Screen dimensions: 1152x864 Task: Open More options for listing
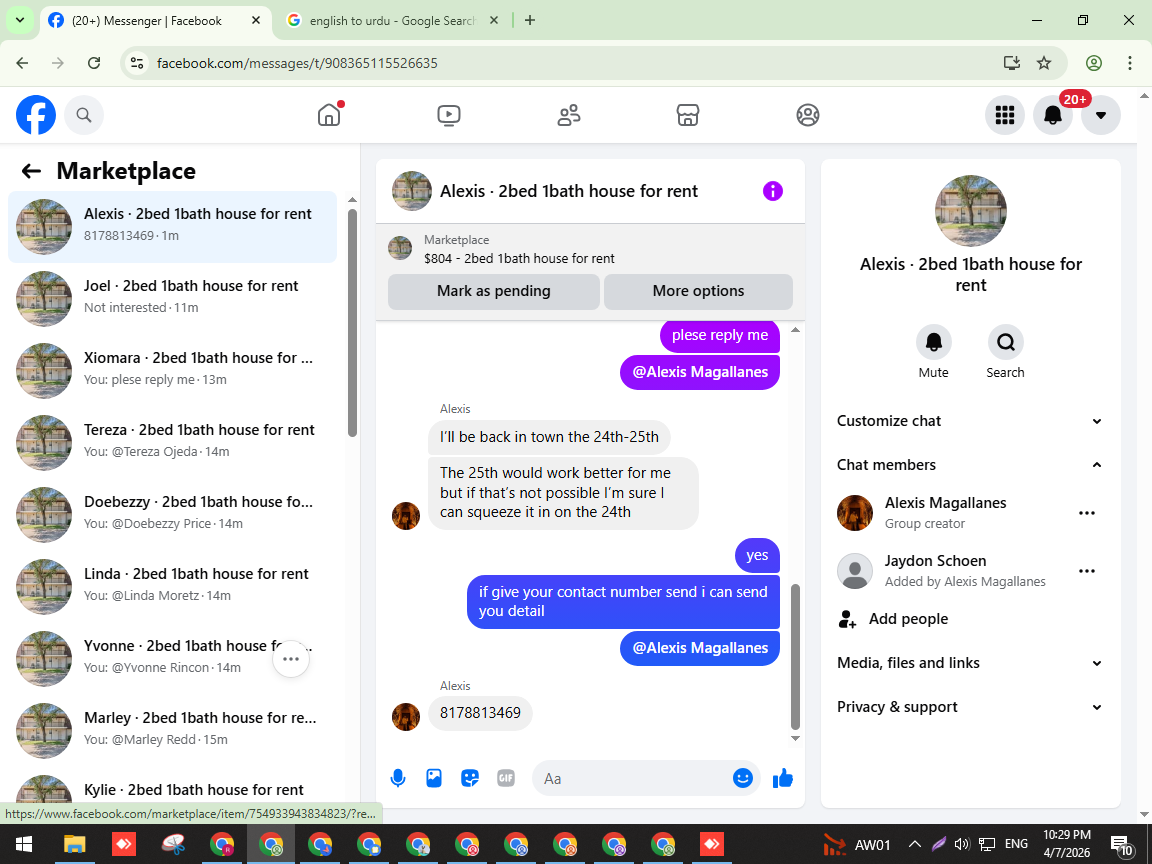coord(698,292)
